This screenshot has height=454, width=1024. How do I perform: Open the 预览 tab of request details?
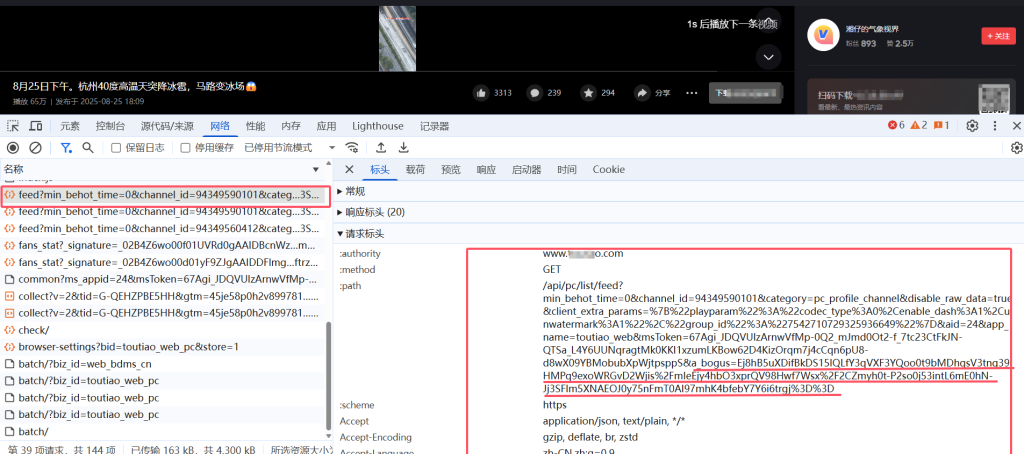click(x=451, y=170)
